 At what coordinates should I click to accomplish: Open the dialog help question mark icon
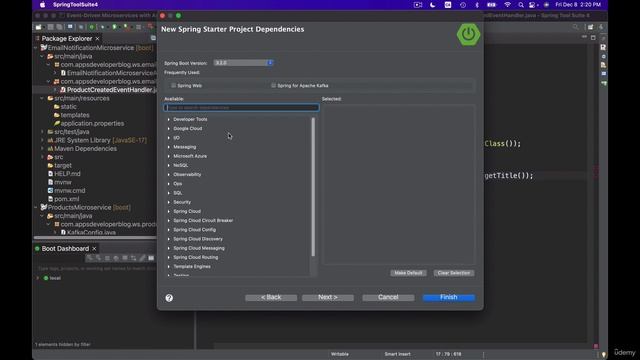pyautogui.click(x=169, y=298)
